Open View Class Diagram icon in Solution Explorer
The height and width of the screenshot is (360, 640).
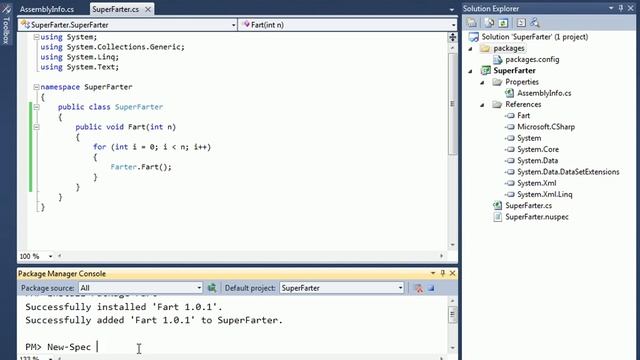[x=535, y=23]
